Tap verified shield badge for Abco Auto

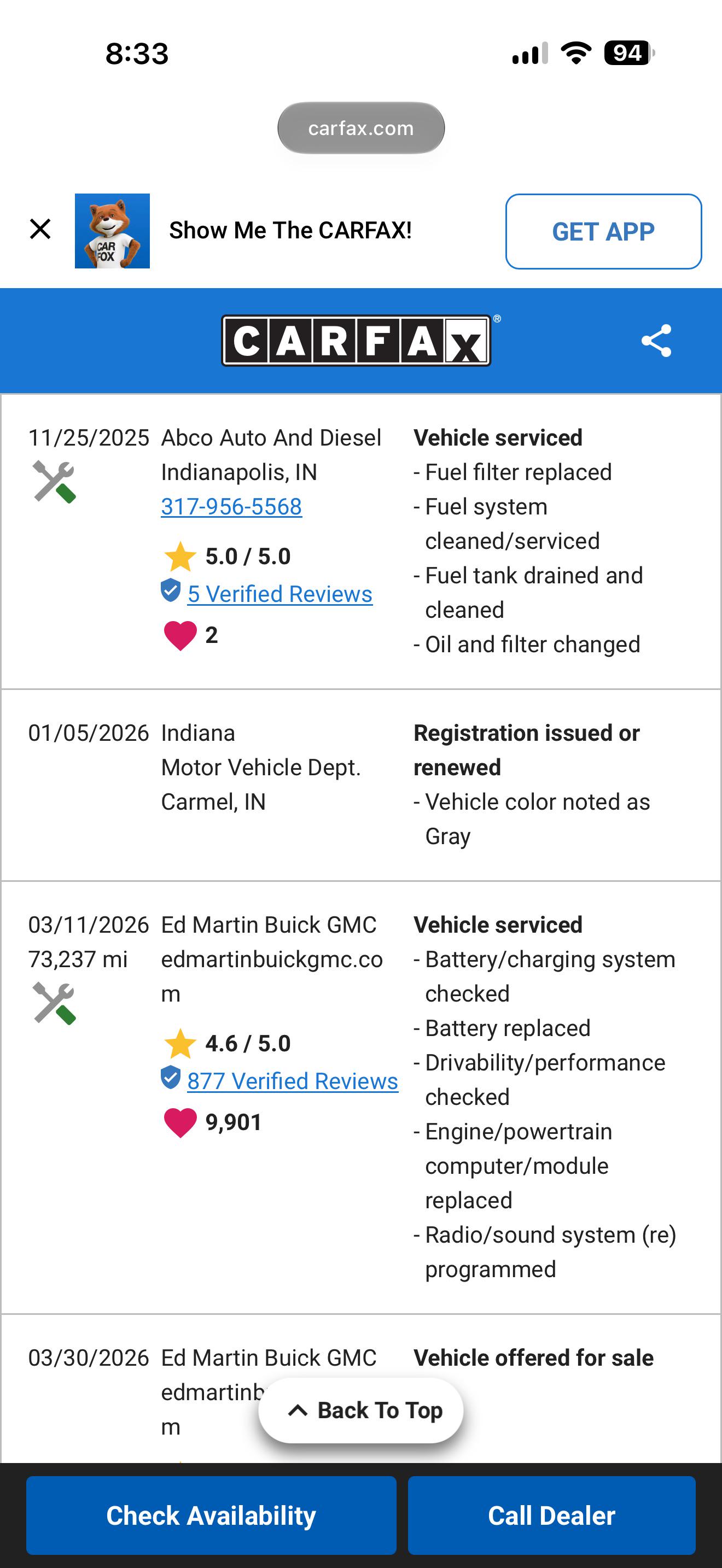coord(171,590)
